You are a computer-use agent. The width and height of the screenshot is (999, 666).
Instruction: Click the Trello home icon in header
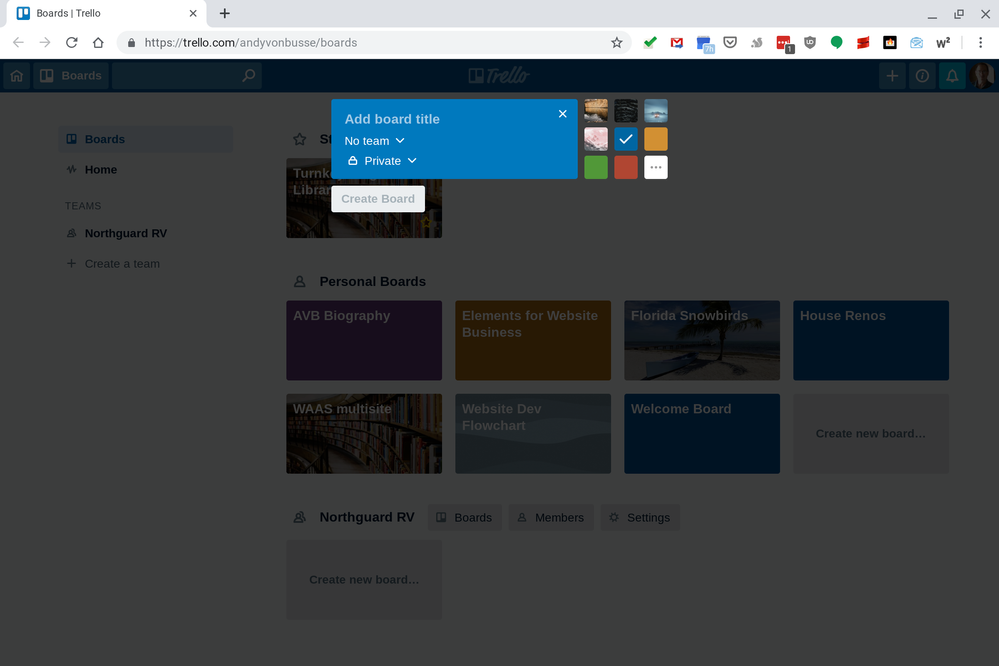17,76
